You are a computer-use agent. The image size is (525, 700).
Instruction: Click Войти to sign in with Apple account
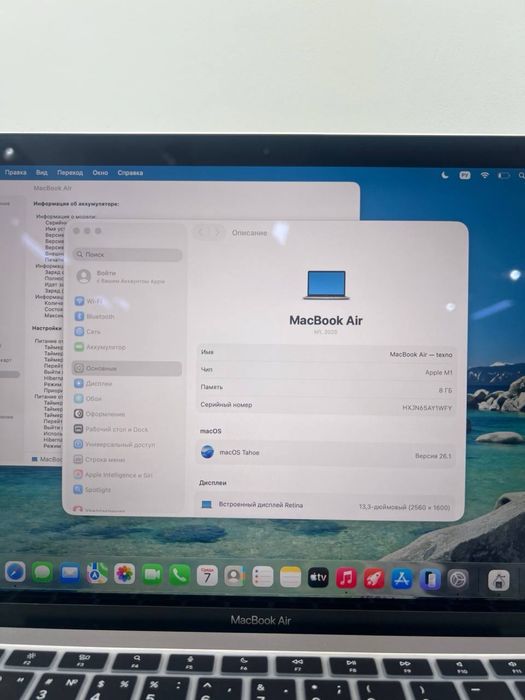(121, 277)
